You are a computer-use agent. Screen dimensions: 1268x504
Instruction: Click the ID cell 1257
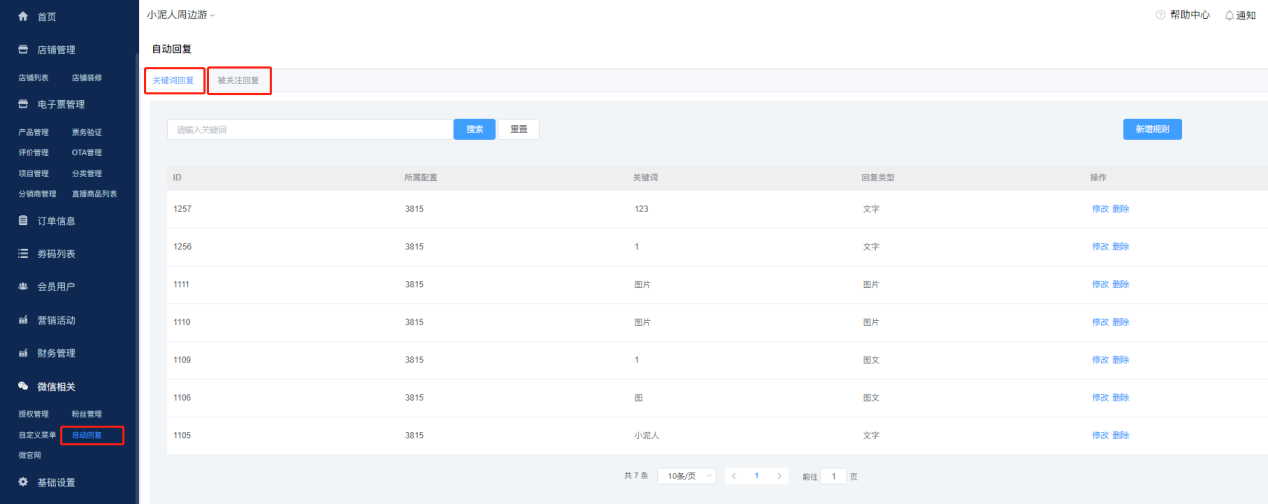182,209
